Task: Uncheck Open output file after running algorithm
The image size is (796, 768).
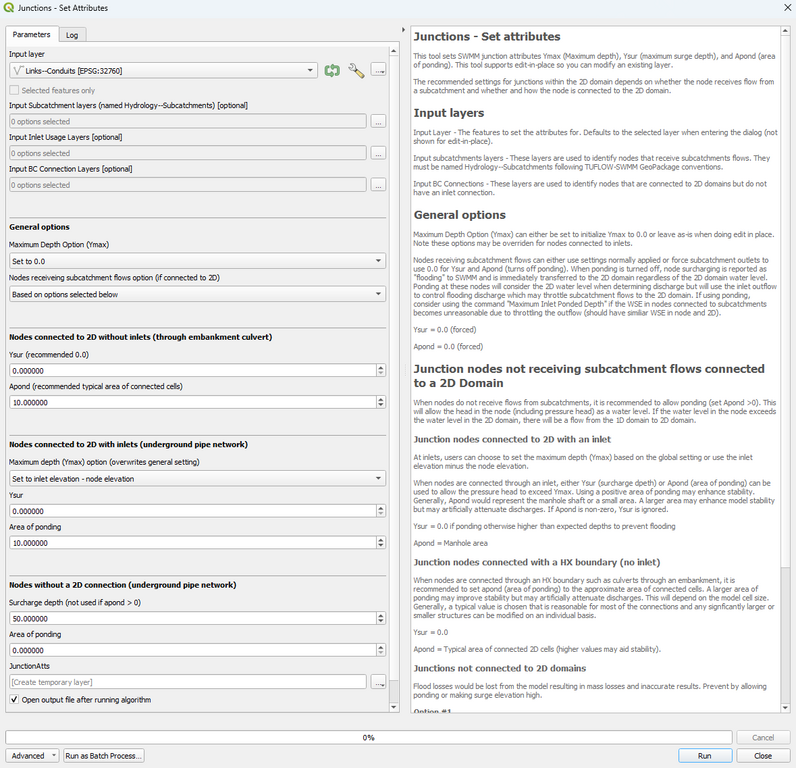Action: point(15,700)
